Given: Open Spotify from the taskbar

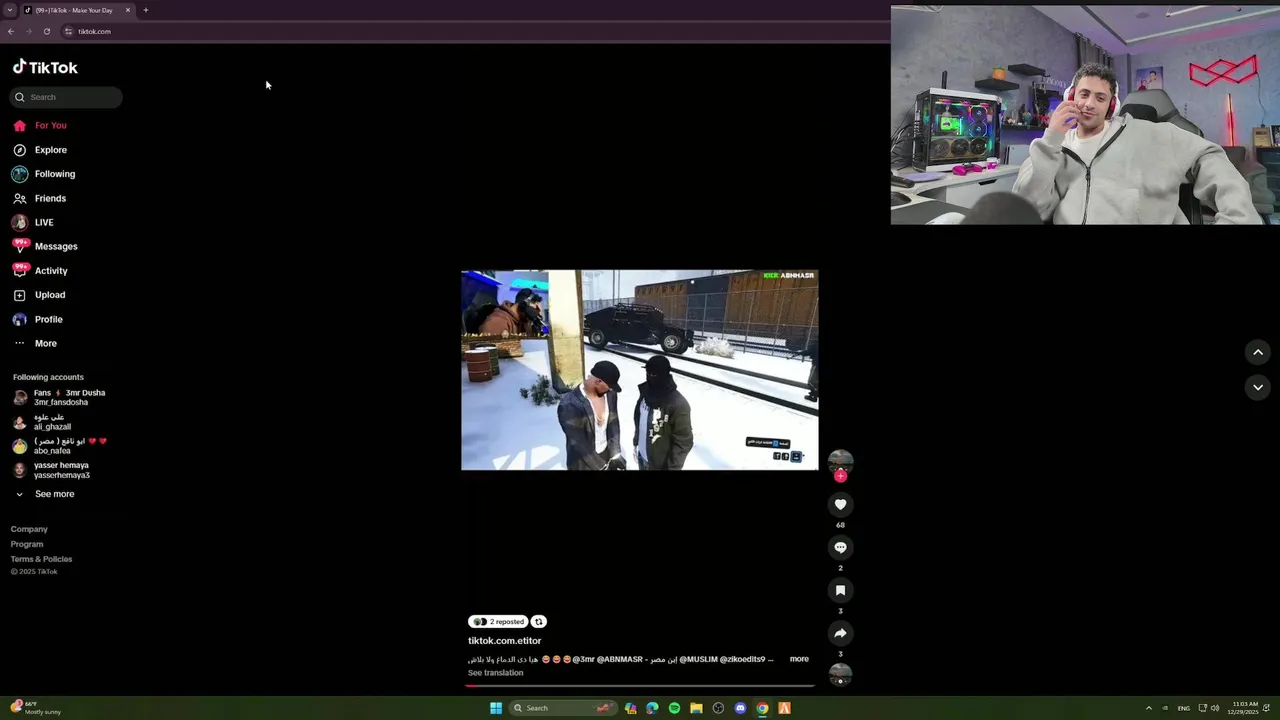Looking at the screenshot, I should [674, 708].
